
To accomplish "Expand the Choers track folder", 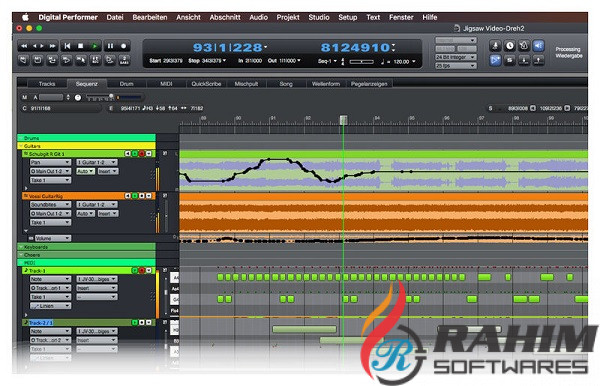I will [x=21, y=255].
